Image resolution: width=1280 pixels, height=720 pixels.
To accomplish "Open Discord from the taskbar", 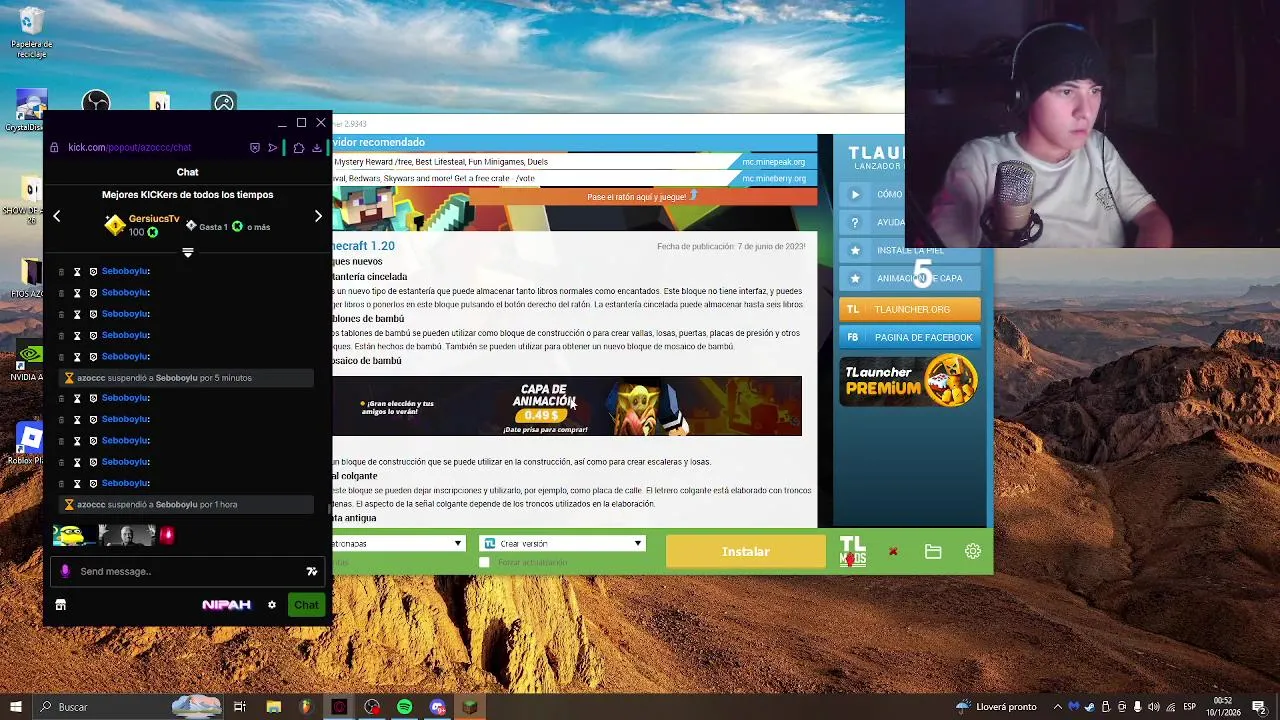I will click(x=437, y=707).
